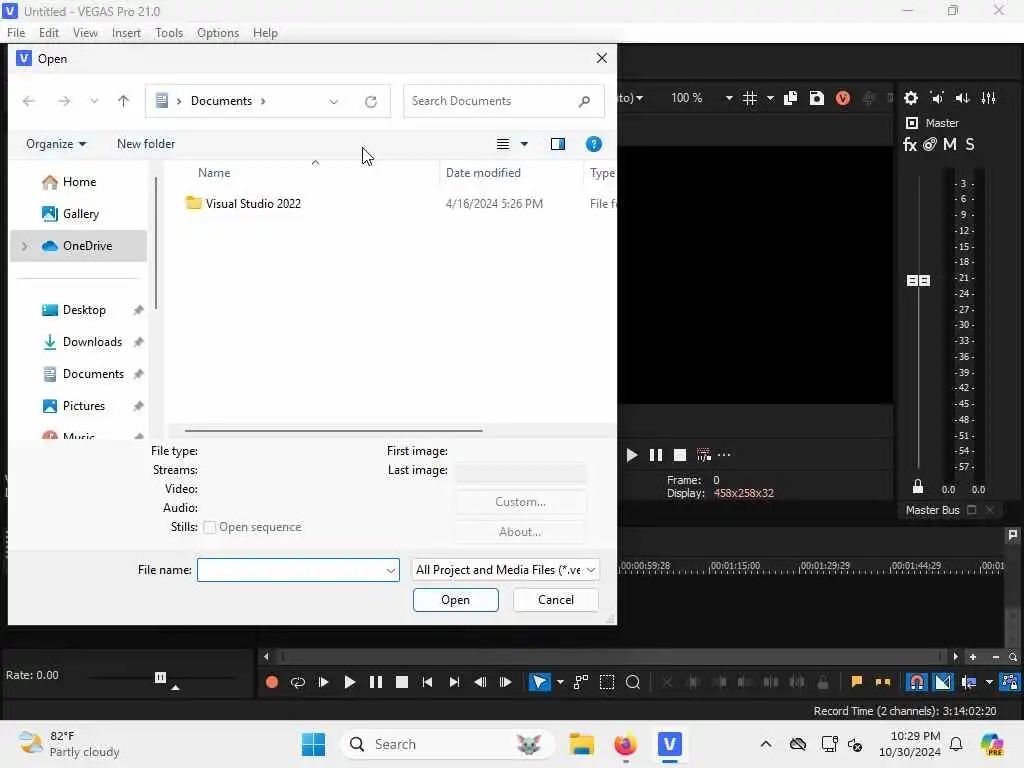Click Copy Snapshot icon in preview toolbar
The width and height of the screenshot is (1024, 768).
pyautogui.click(x=790, y=98)
